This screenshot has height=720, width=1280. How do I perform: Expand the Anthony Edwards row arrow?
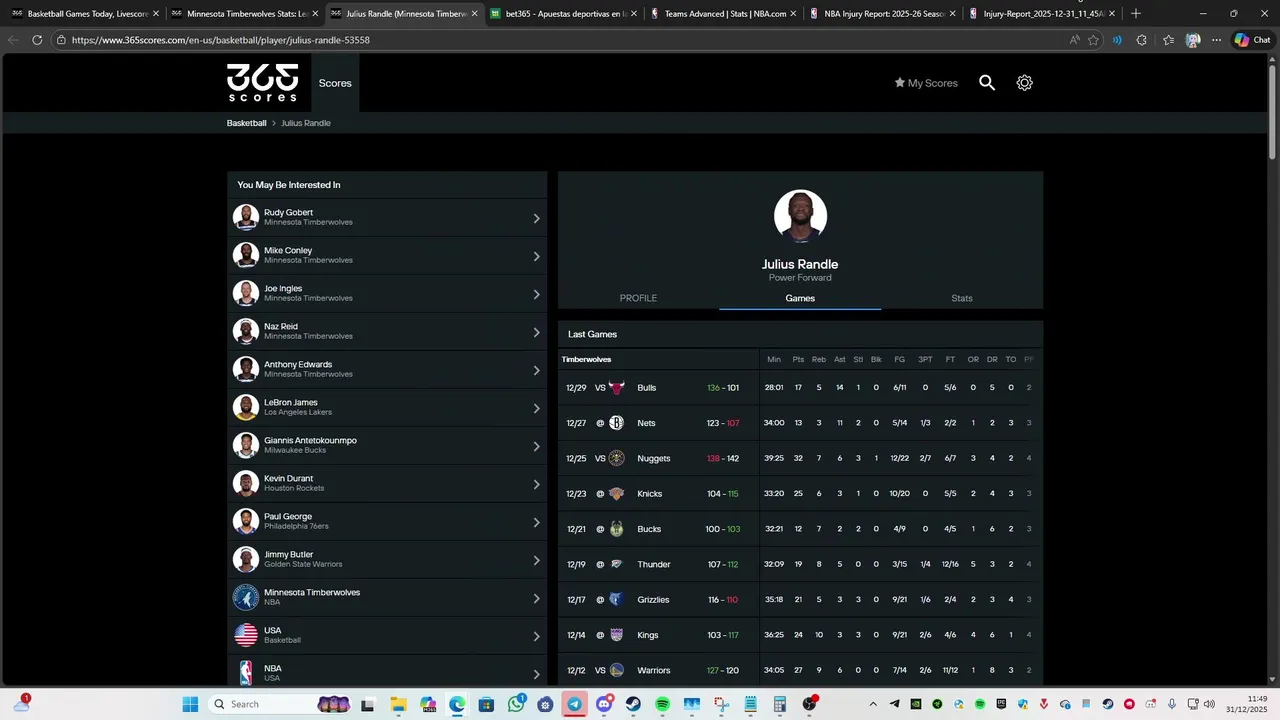(x=536, y=370)
